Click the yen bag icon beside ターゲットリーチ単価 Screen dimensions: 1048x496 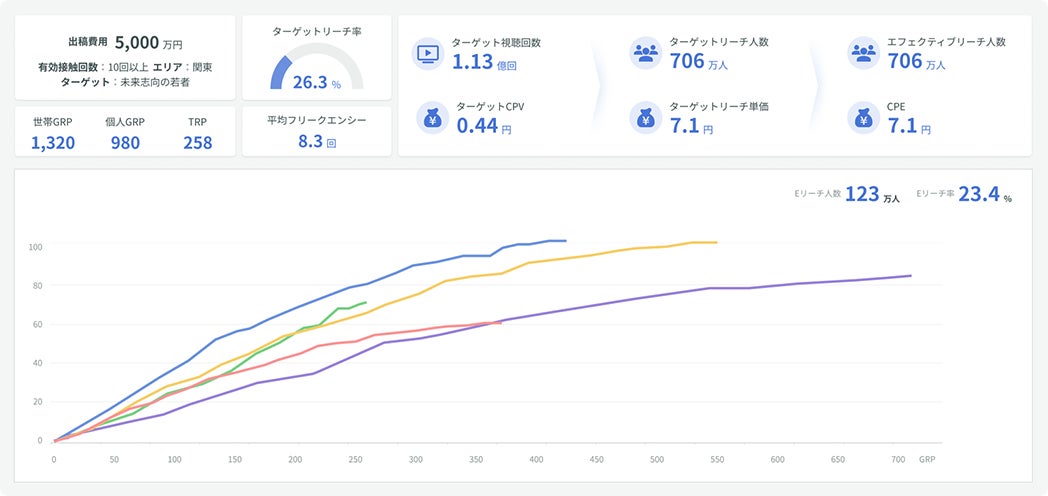coord(645,118)
